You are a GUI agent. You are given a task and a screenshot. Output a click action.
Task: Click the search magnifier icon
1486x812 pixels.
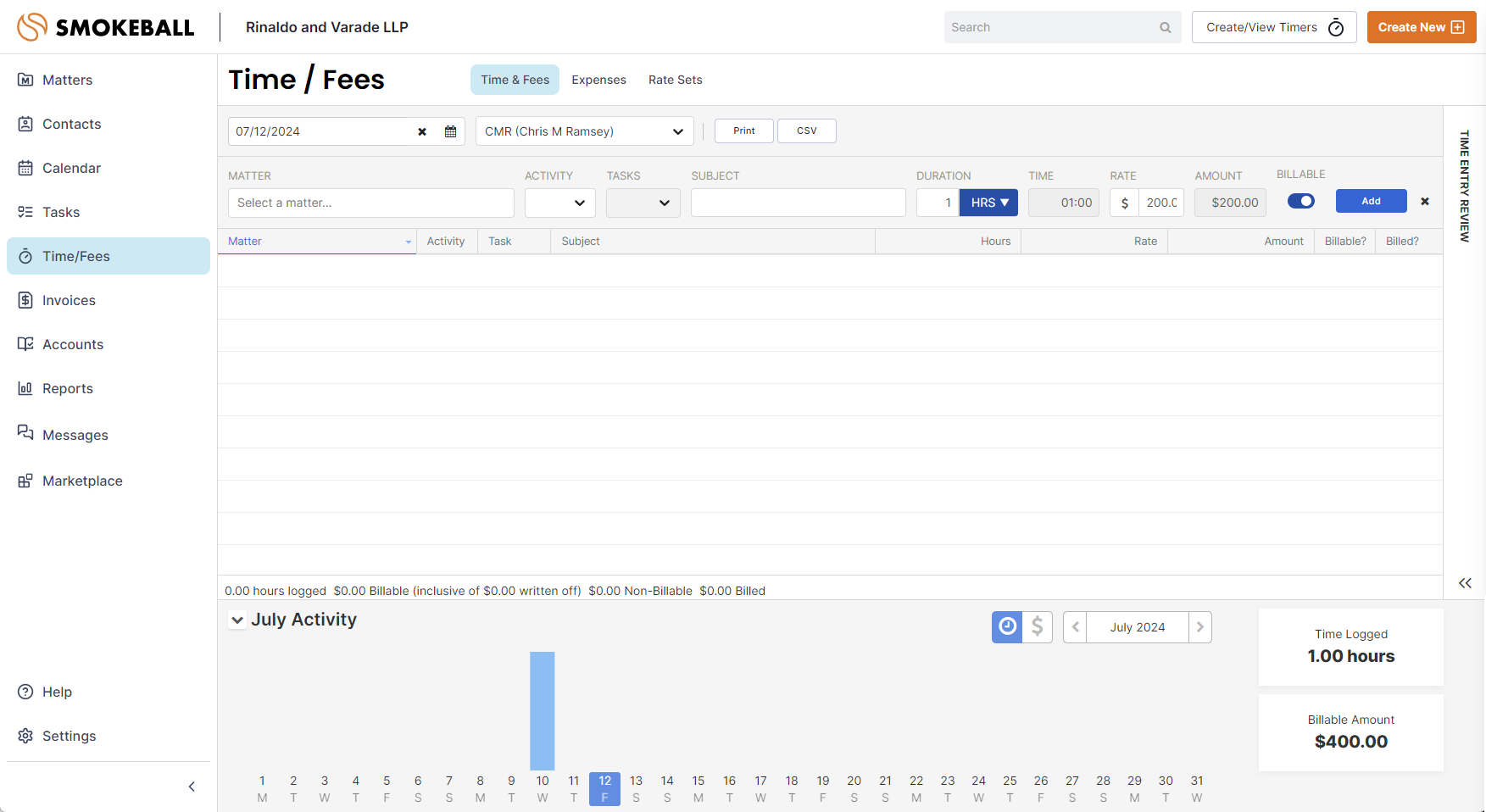point(1166,27)
